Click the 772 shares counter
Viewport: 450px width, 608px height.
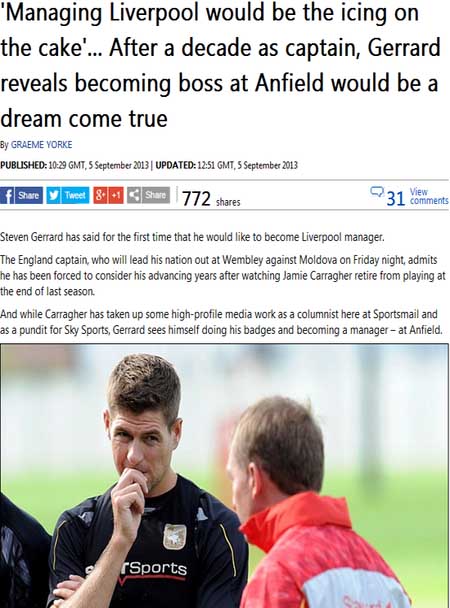click(197, 199)
